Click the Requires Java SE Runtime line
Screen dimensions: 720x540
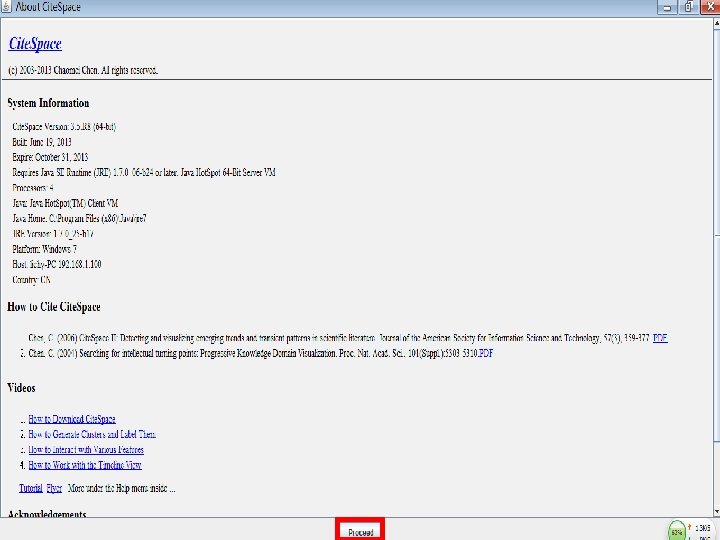pos(144,173)
